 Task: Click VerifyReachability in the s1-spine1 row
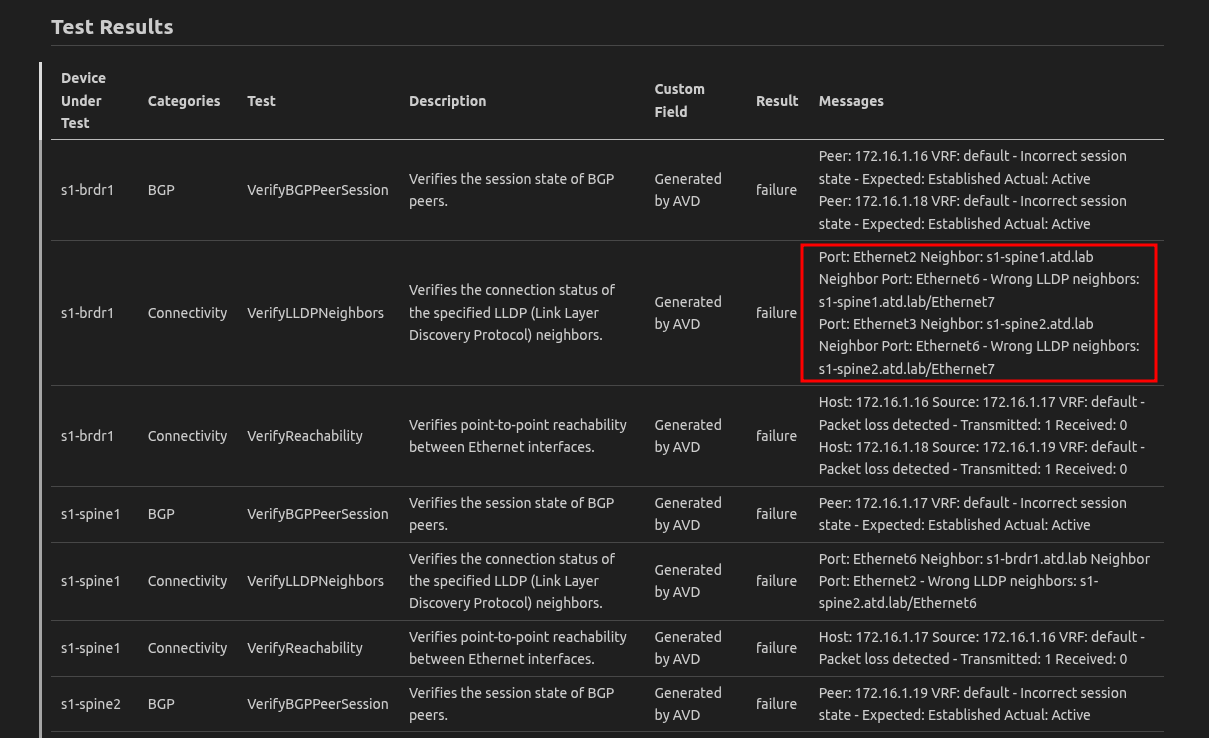point(305,648)
